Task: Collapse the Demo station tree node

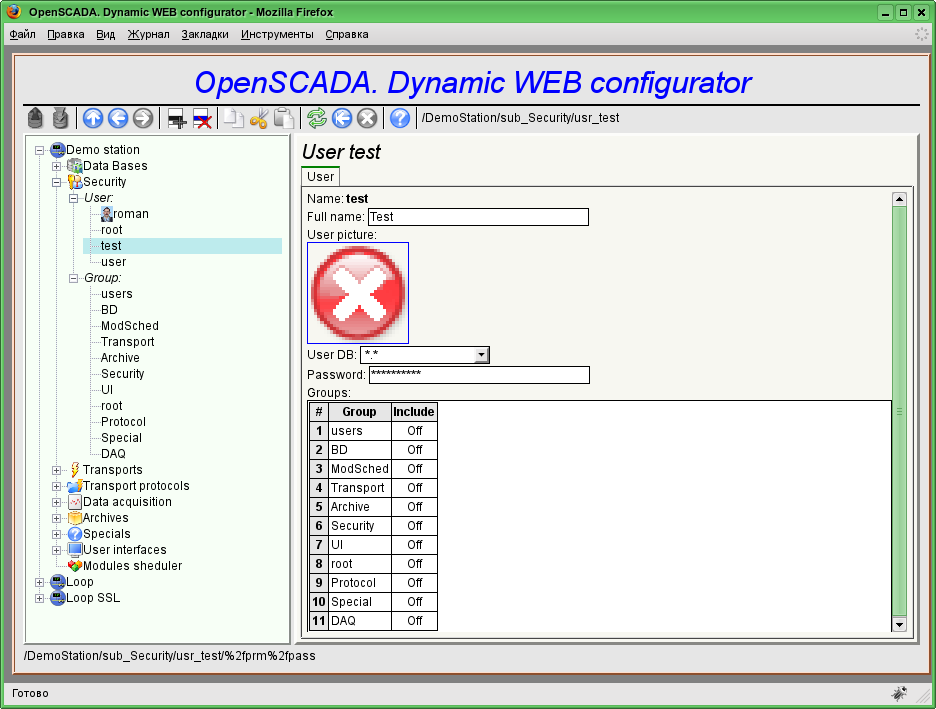Action: pyautogui.click(x=39, y=150)
